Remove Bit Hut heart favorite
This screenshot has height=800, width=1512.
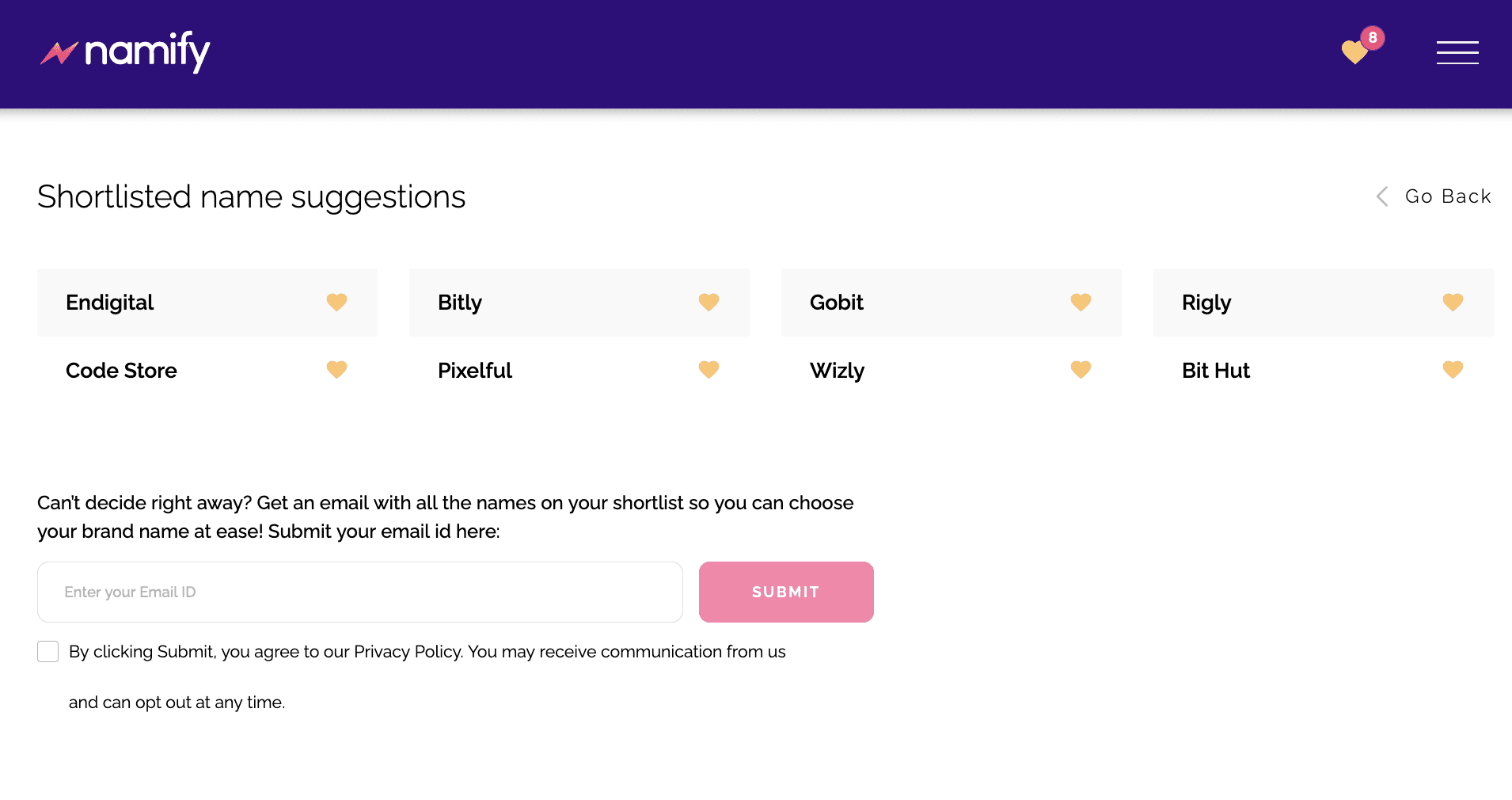click(1453, 369)
